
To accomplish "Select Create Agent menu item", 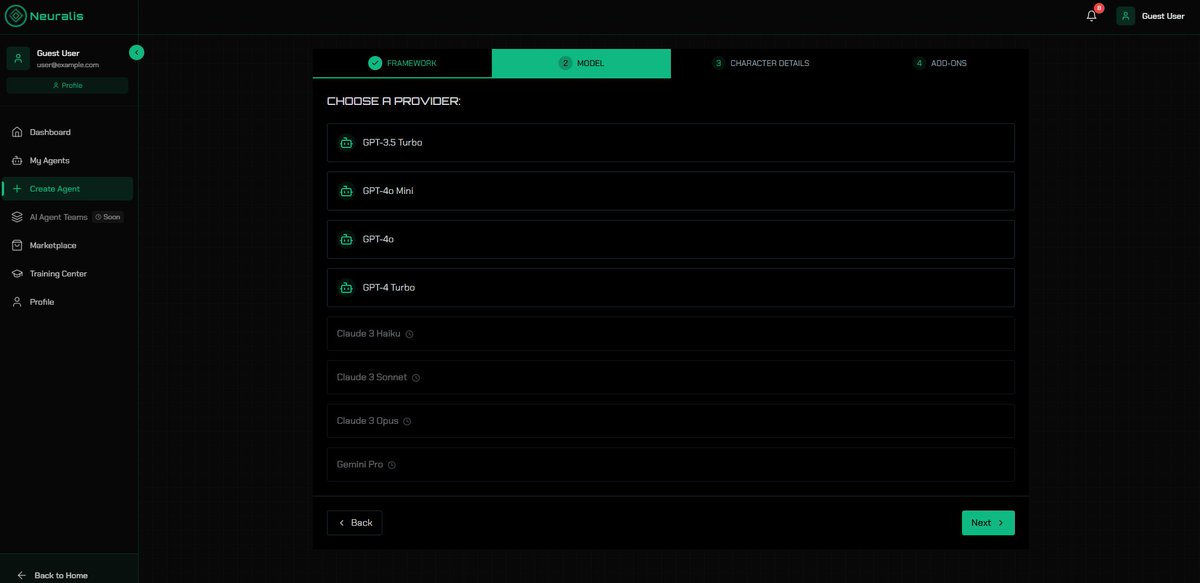I will pos(67,189).
